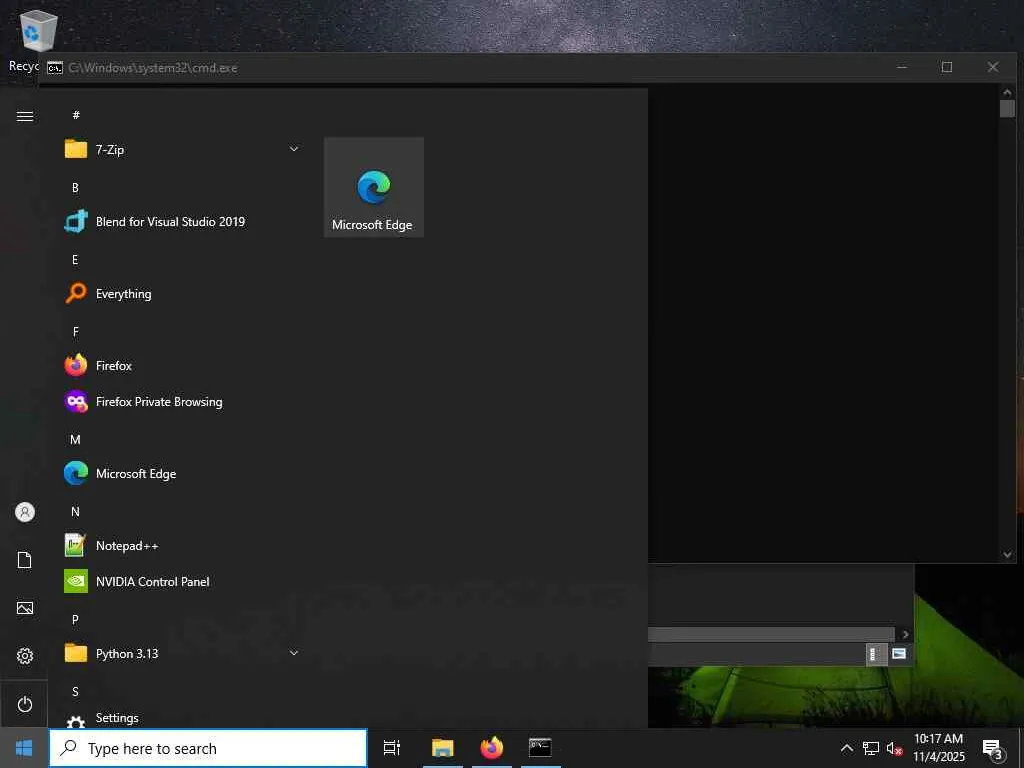Image resolution: width=1024 pixels, height=768 pixels.
Task: Open the Python 3.13 folder
Action: pos(182,653)
